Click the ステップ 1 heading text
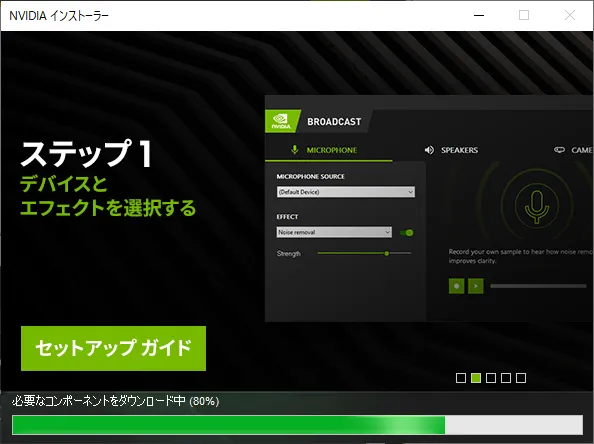 click(87, 153)
